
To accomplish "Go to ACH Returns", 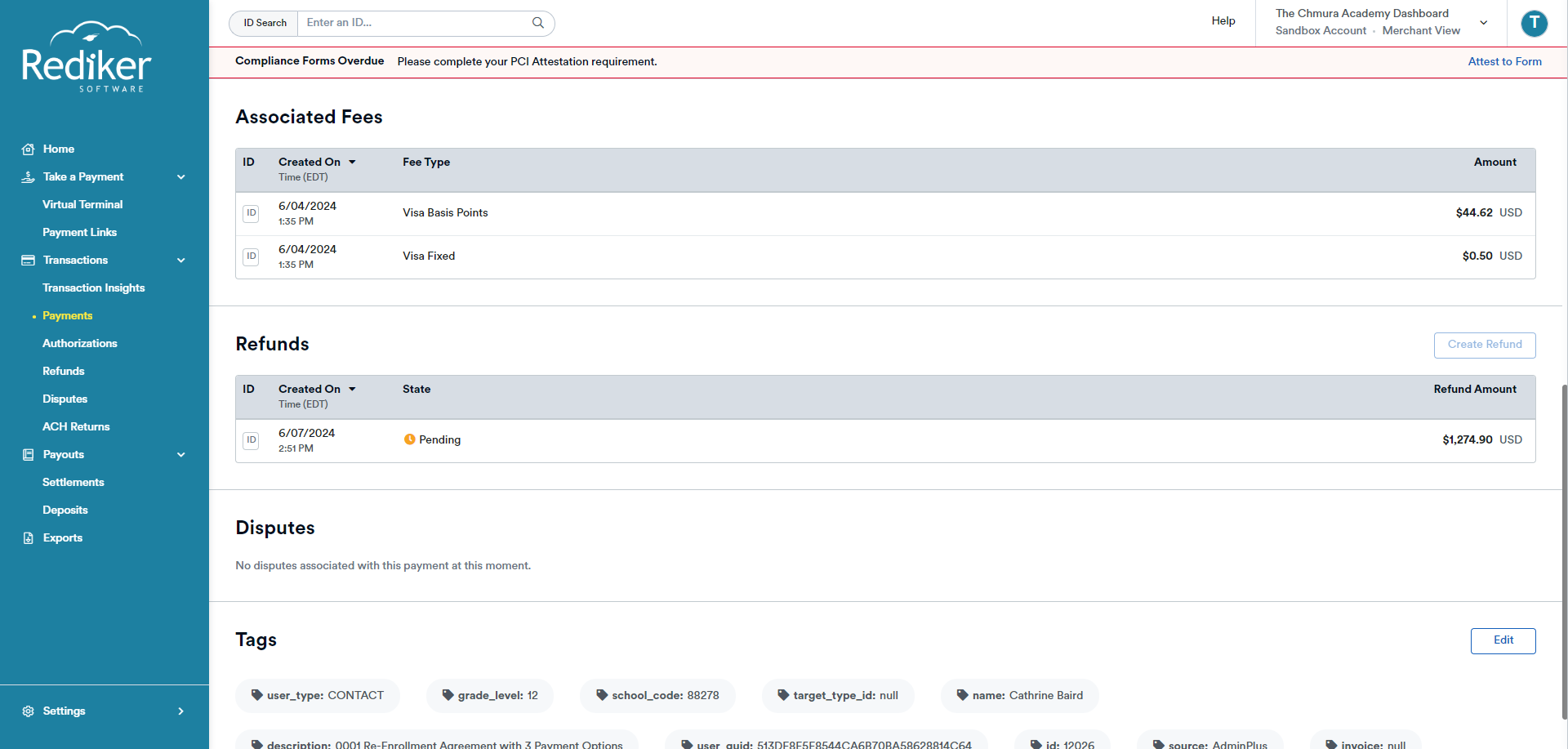I will pos(76,427).
